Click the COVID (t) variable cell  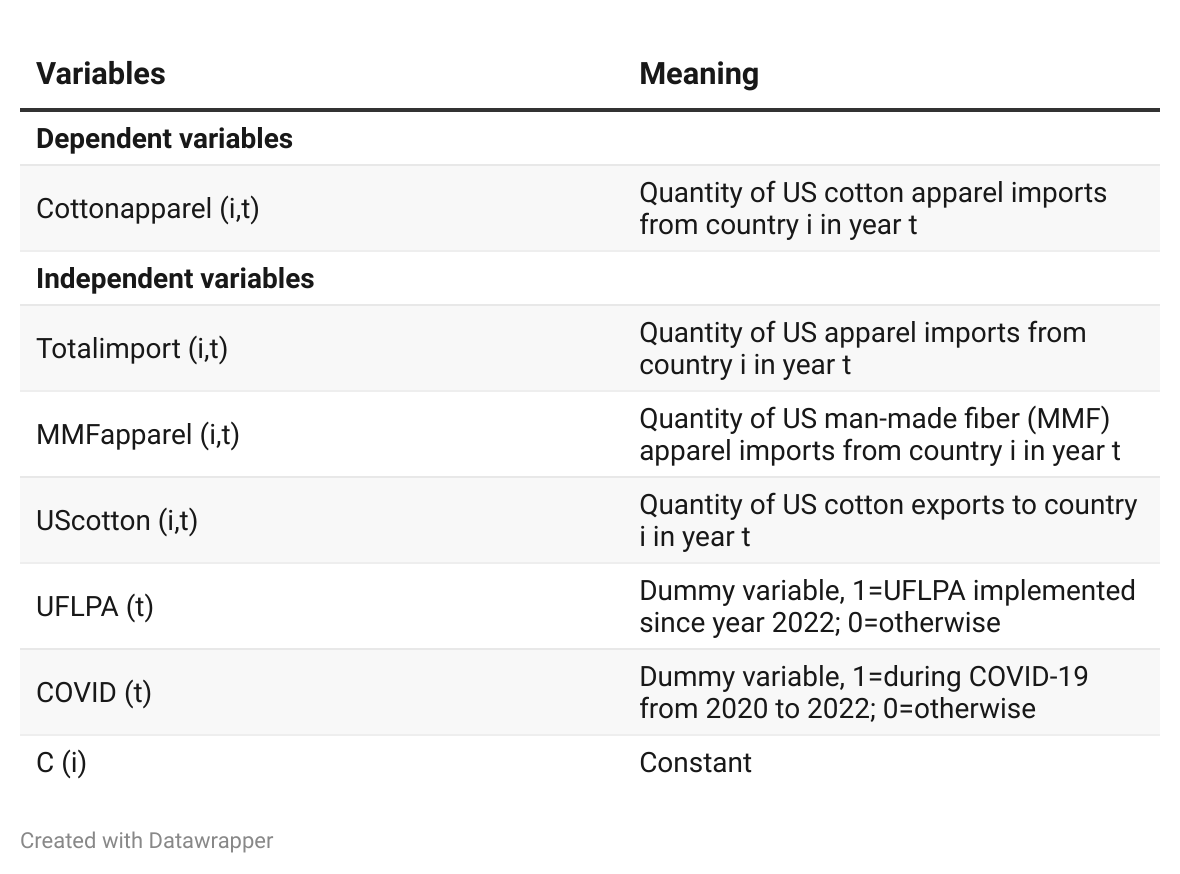click(x=94, y=692)
